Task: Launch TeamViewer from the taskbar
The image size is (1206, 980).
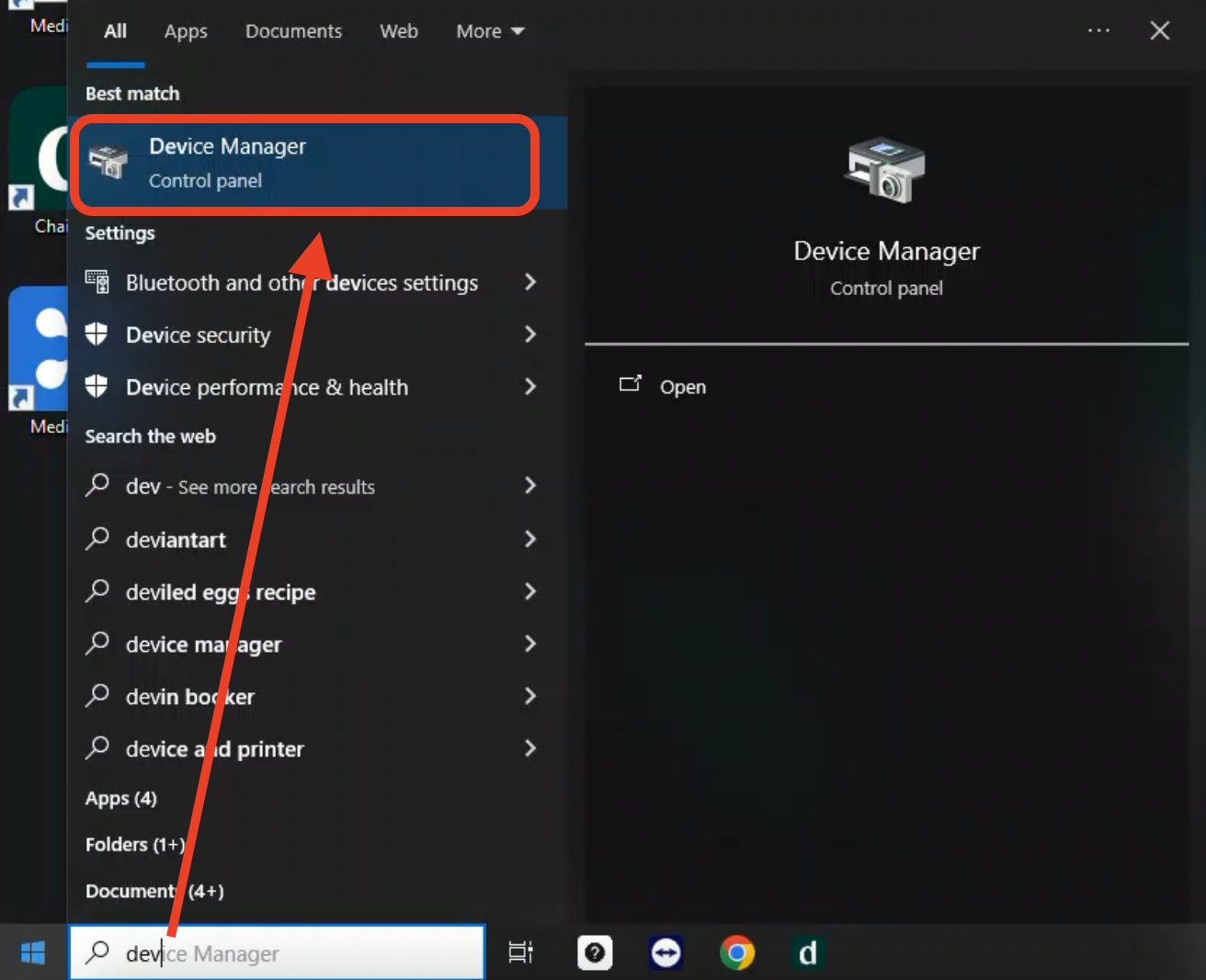Action: click(x=666, y=953)
